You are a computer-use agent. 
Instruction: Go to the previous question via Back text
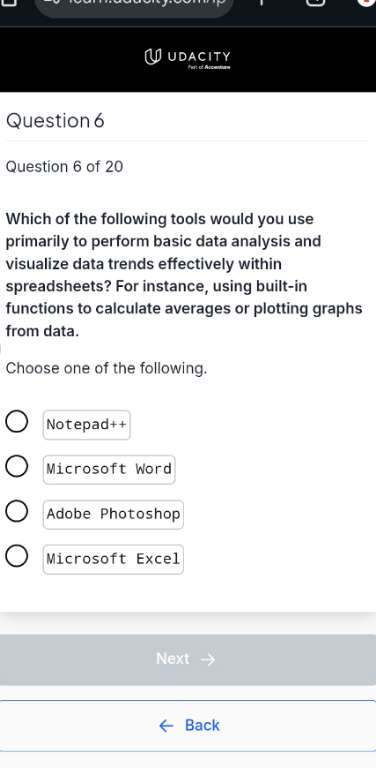coord(202,725)
